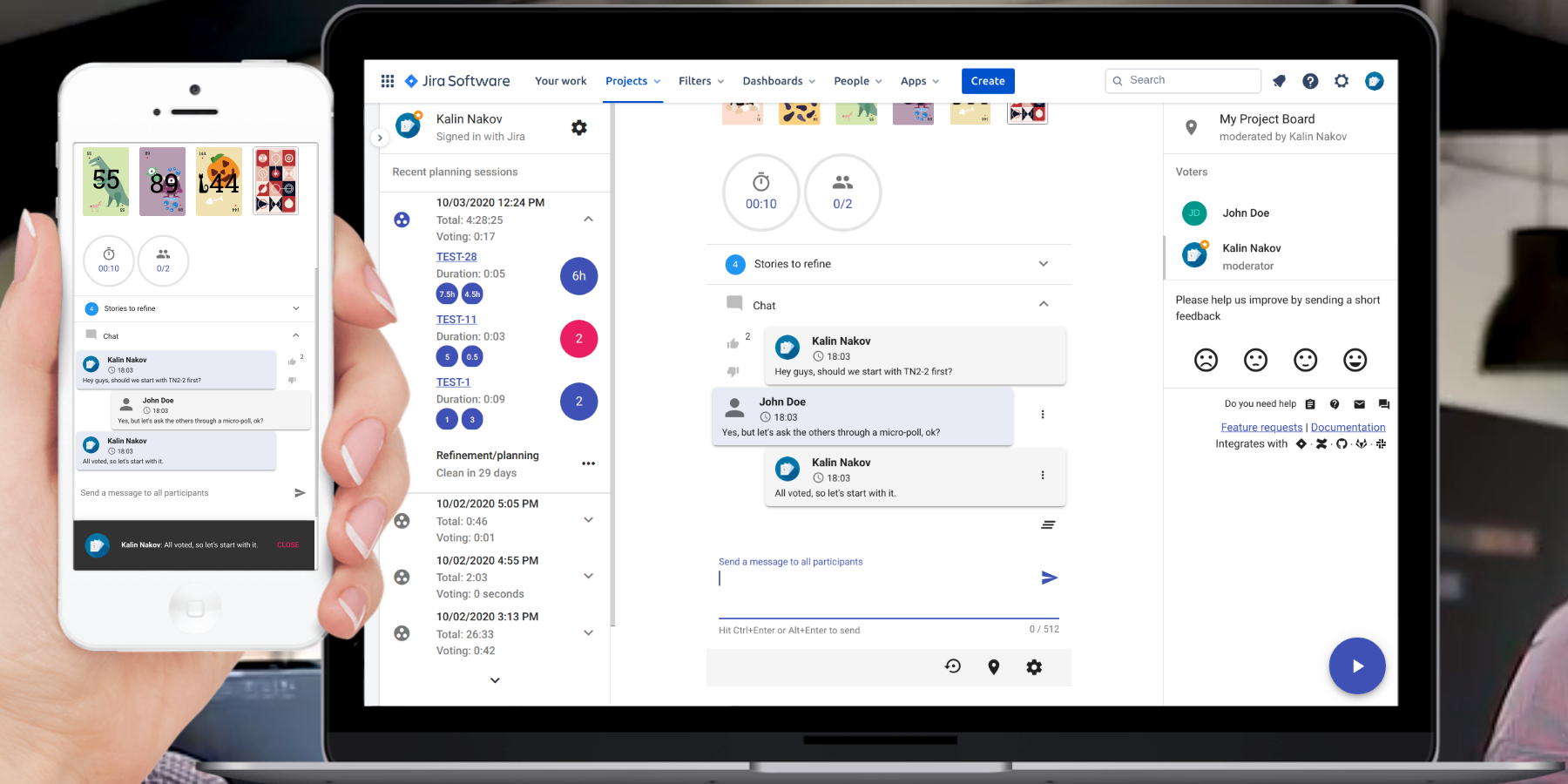Open the gear icon in bottom chat toolbar
The width and height of the screenshot is (1568, 784).
[1034, 666]
